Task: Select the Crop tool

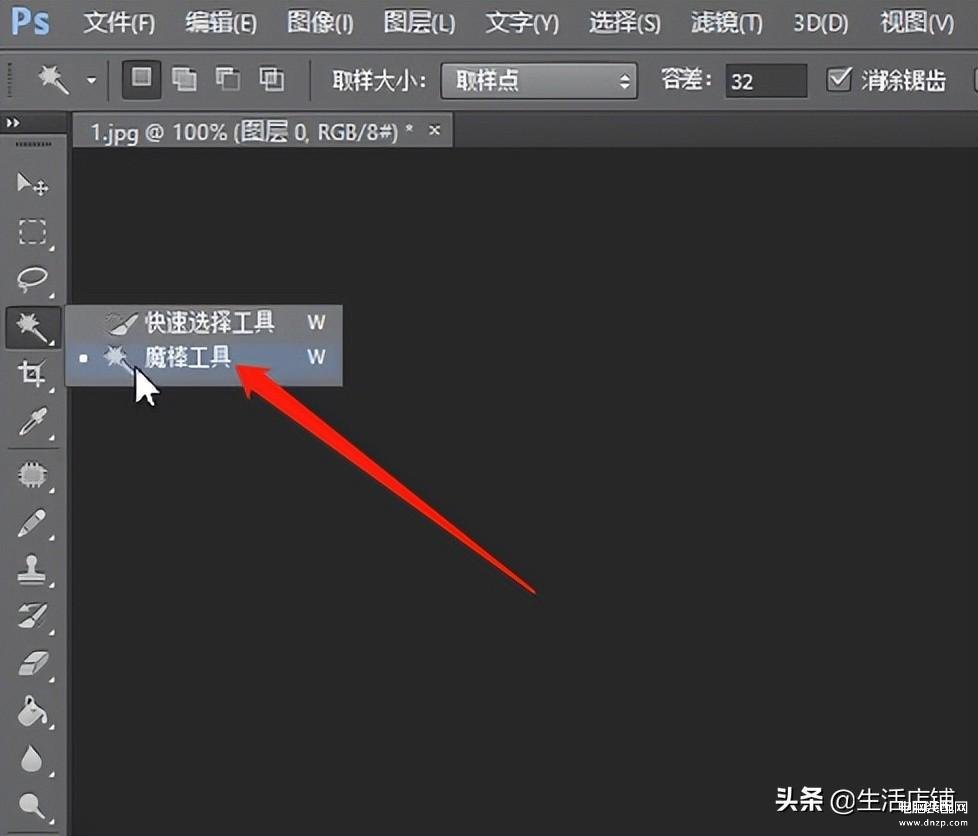Action: click(x=32, y=374)
